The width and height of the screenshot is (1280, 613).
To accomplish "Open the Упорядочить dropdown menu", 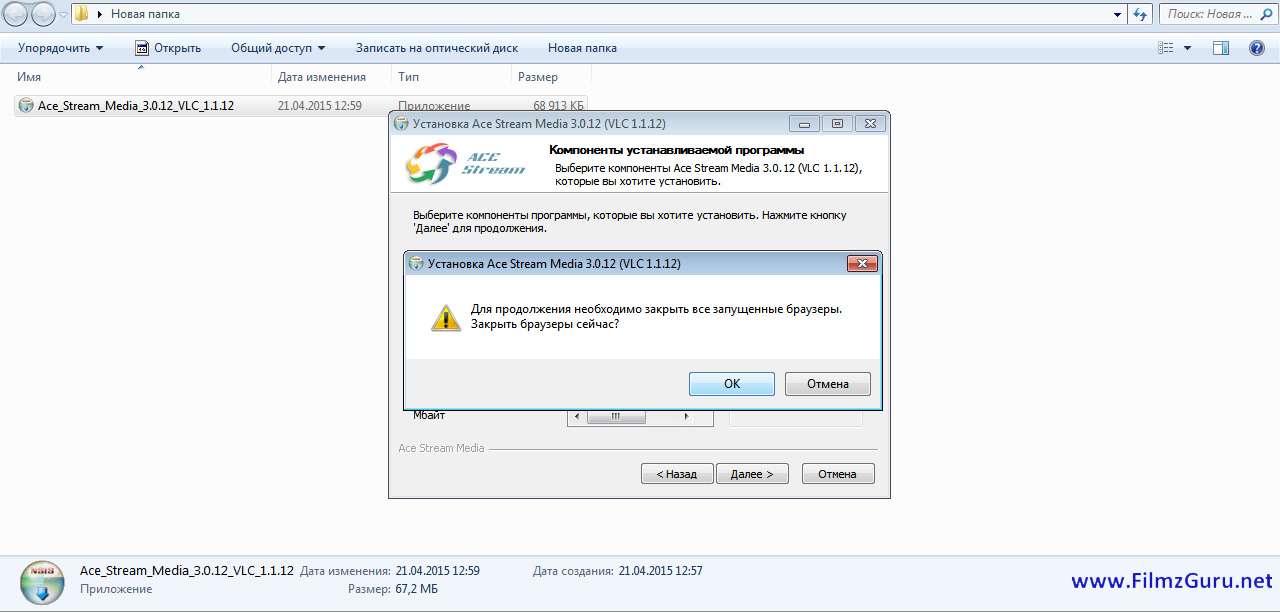I will (61, 48).
